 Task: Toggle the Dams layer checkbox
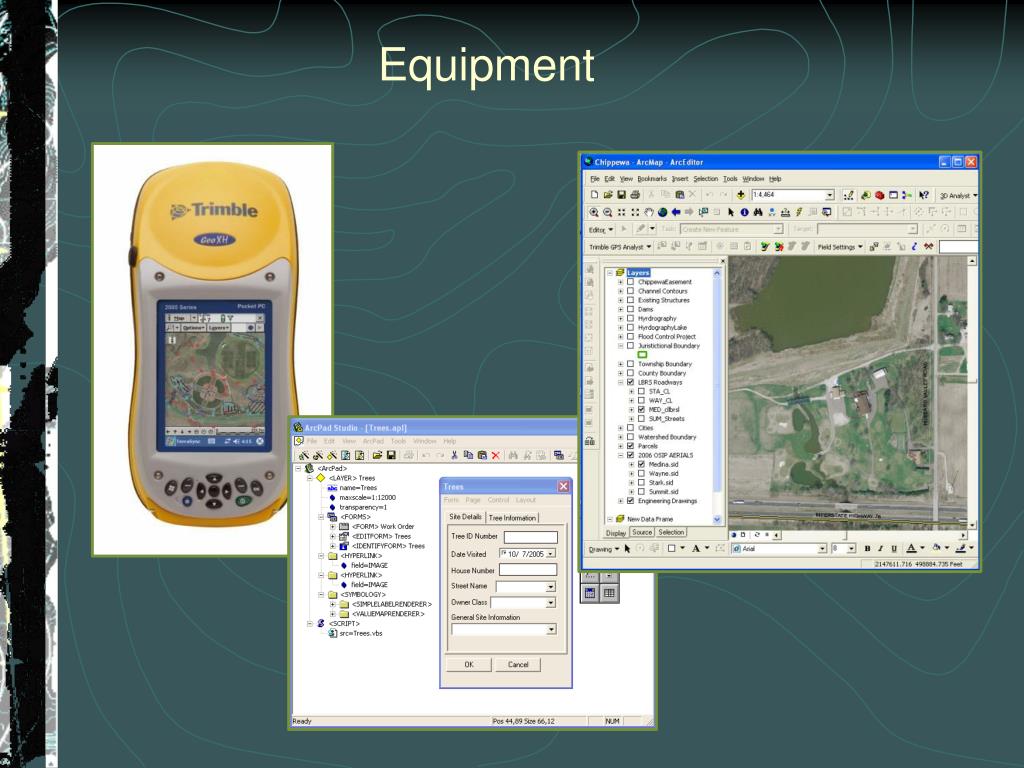[631, 310]
